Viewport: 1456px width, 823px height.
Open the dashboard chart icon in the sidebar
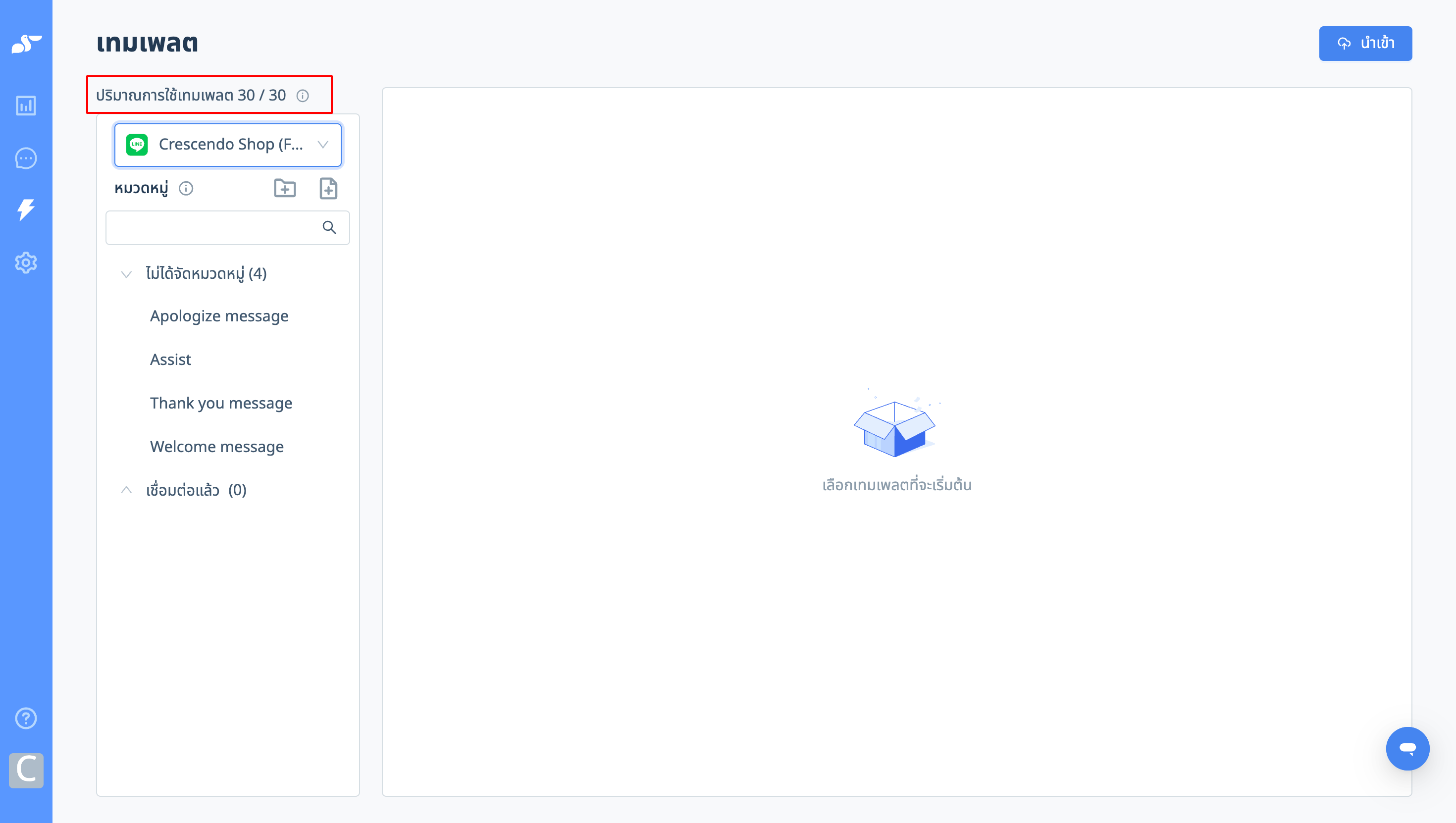[x=26, y=105]
